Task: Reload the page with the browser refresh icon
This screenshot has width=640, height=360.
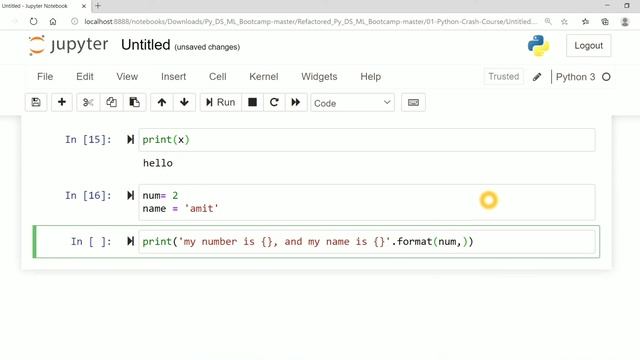Action: 33,21
